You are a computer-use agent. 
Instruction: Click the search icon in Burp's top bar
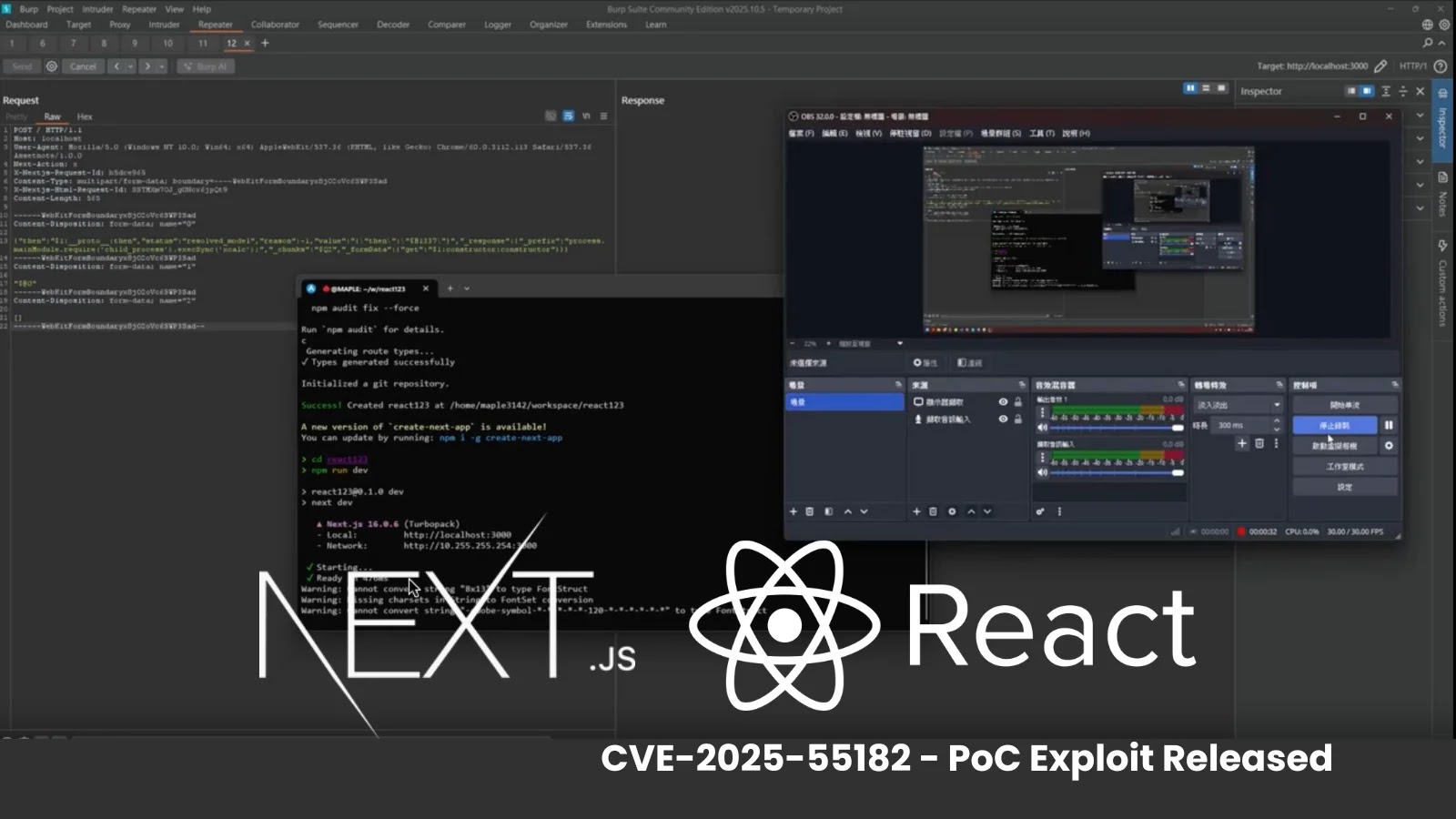coord(1426,42)
